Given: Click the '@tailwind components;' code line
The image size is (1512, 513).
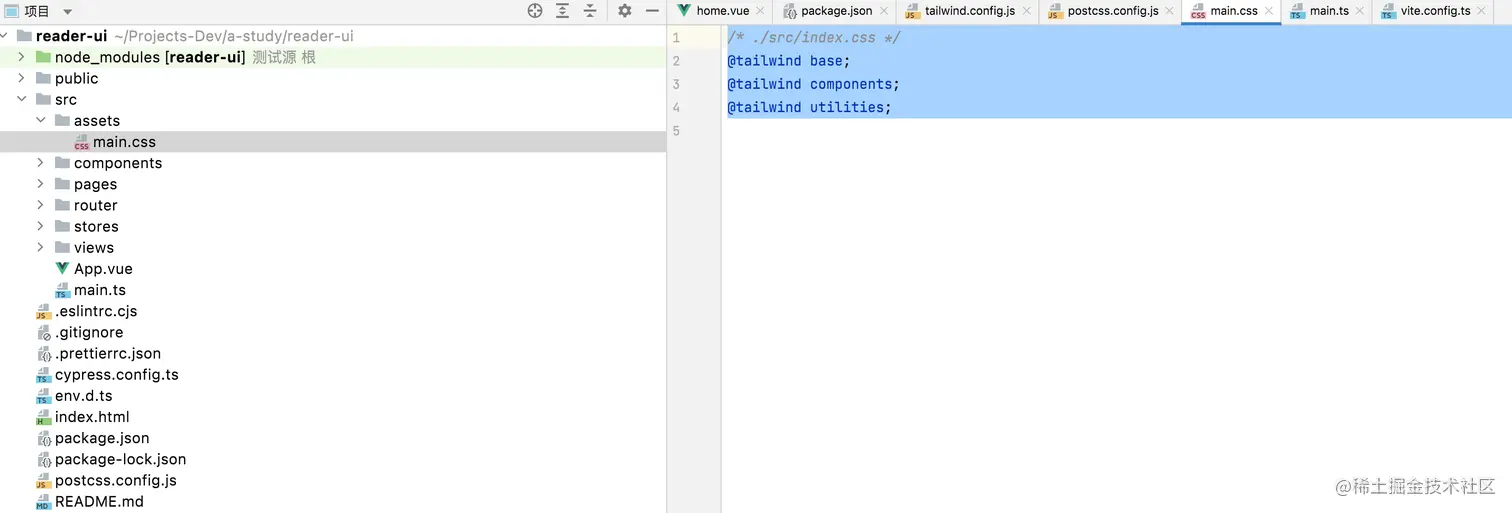Looking at the screenshot, I should (813, 84).
